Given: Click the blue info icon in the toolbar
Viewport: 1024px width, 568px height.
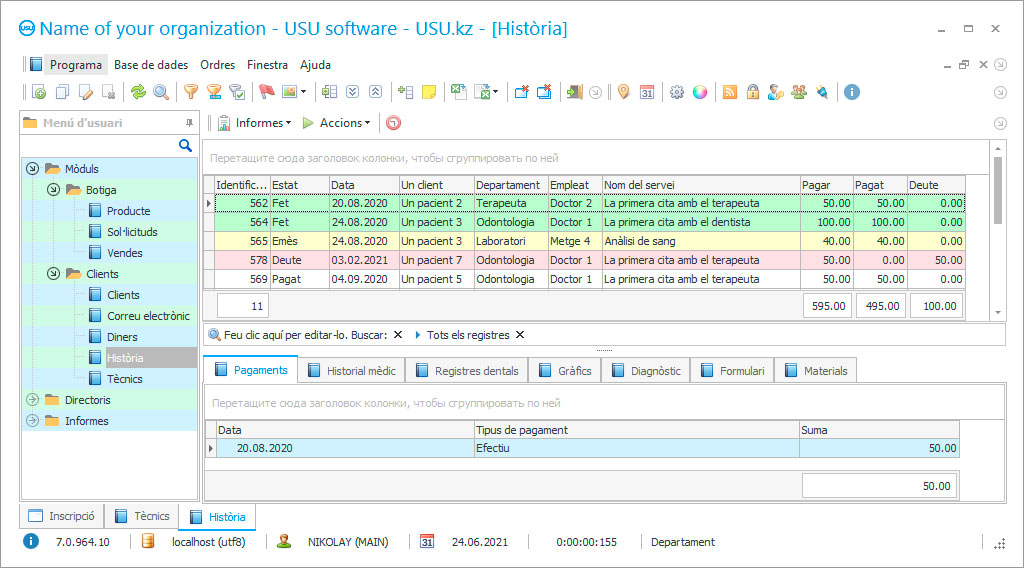Looking at the screenshot, I should pos(852,92).
